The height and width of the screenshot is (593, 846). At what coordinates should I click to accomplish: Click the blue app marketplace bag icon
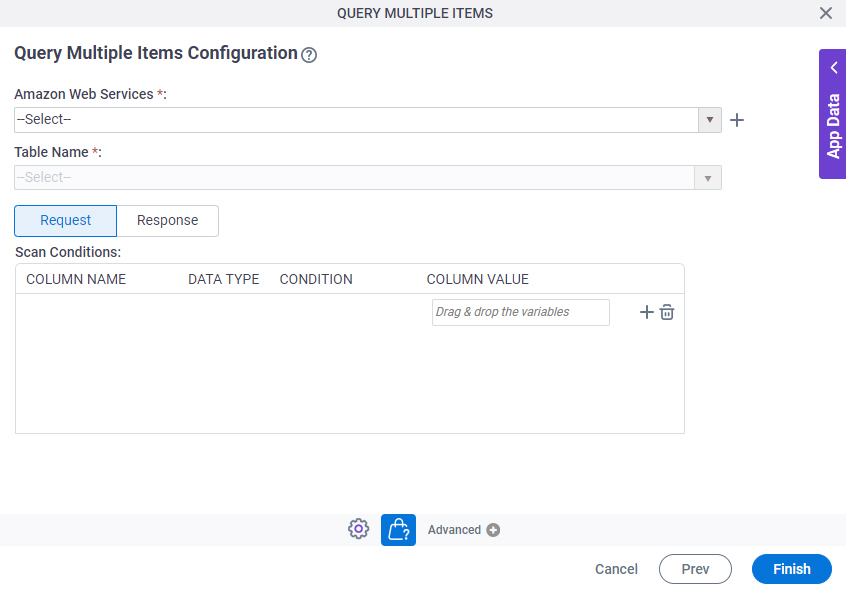398,529
